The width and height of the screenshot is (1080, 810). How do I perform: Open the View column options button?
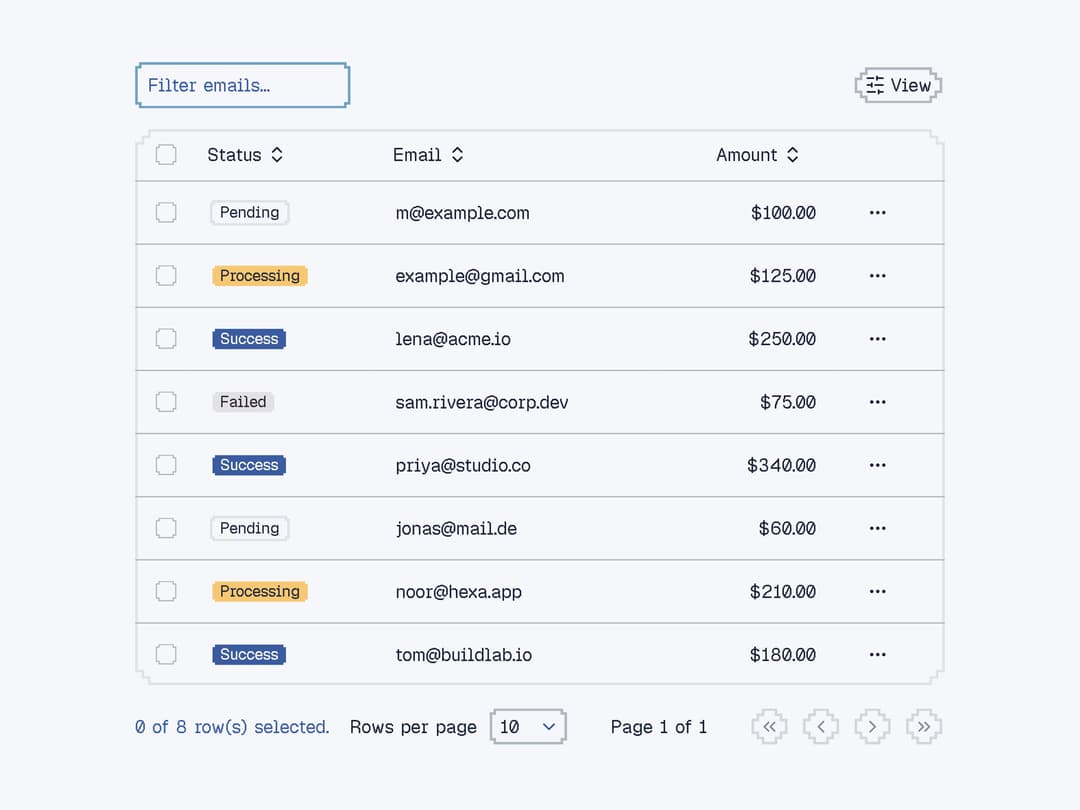pos(898,85)
